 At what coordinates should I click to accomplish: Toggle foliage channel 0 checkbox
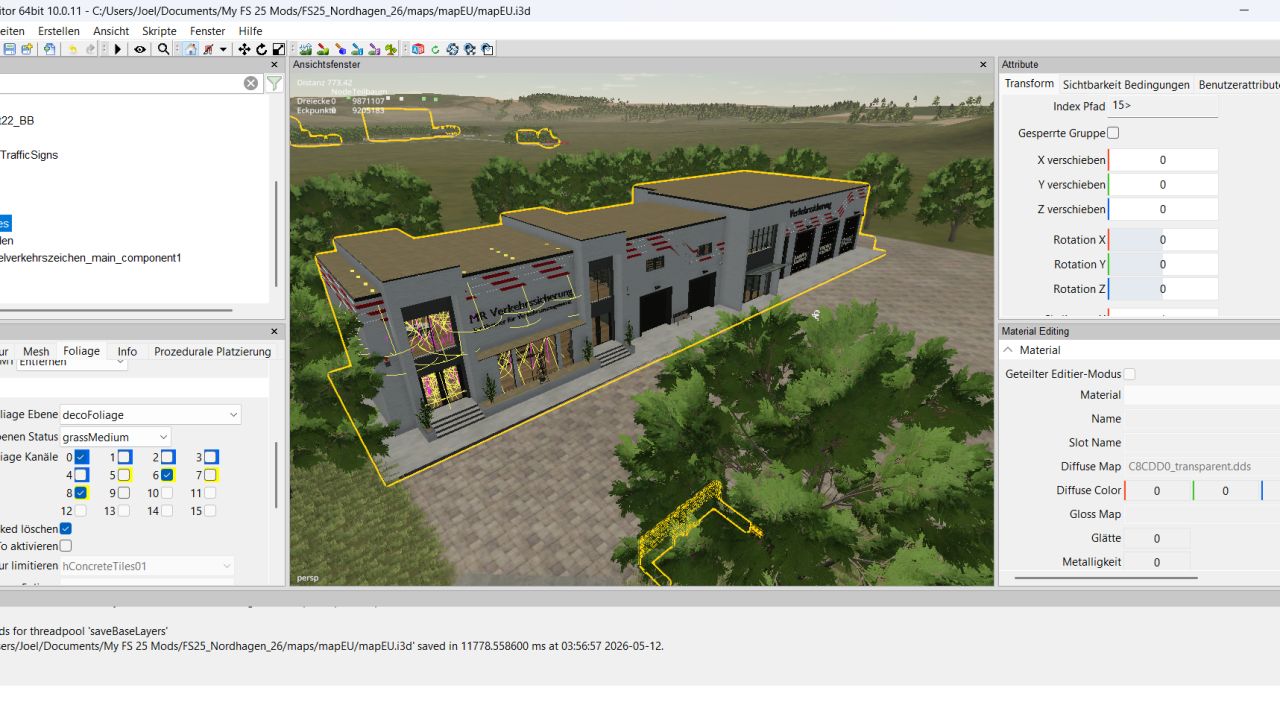tap(82, 457)
